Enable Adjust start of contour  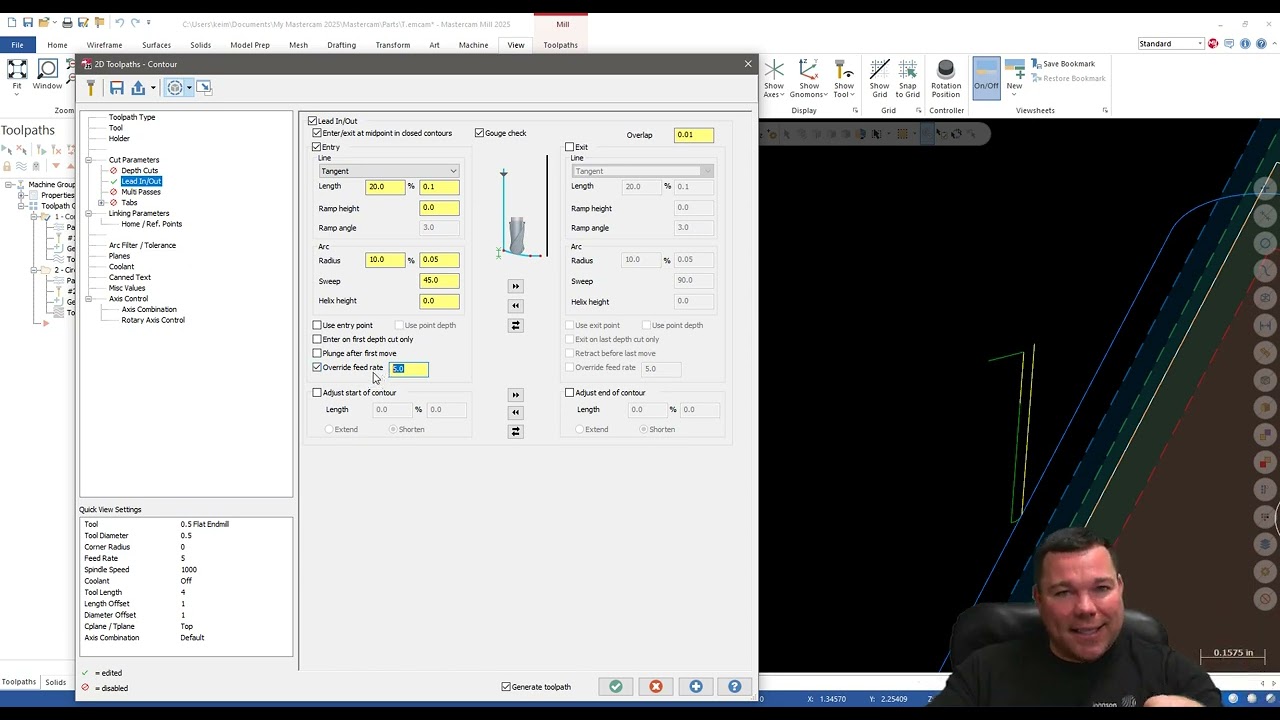point(317,393)
